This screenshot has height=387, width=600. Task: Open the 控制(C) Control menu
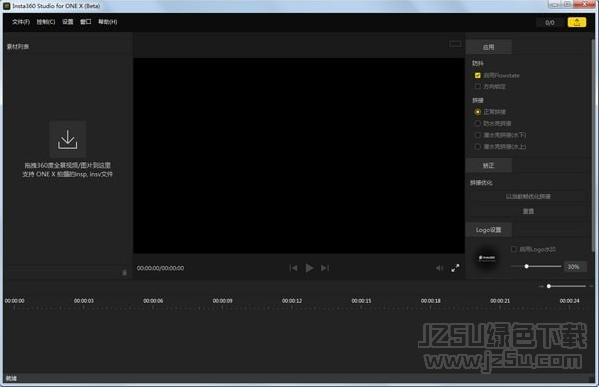pyautogui.click(x=46, y=22)
